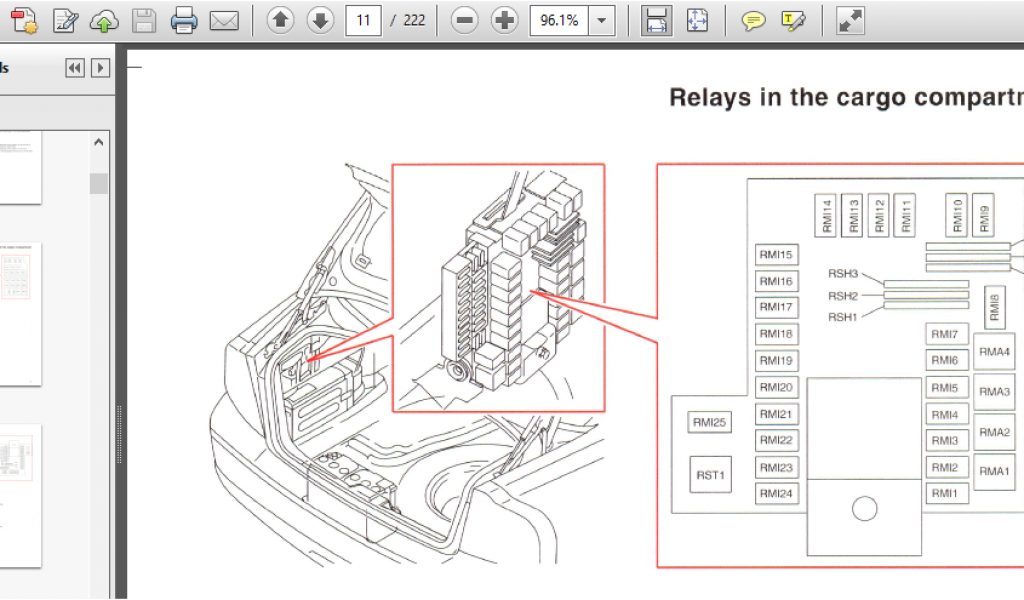1024x600 pixels.
Task: Click the zoom level field showing 96.1%
Action: point(558,20)
